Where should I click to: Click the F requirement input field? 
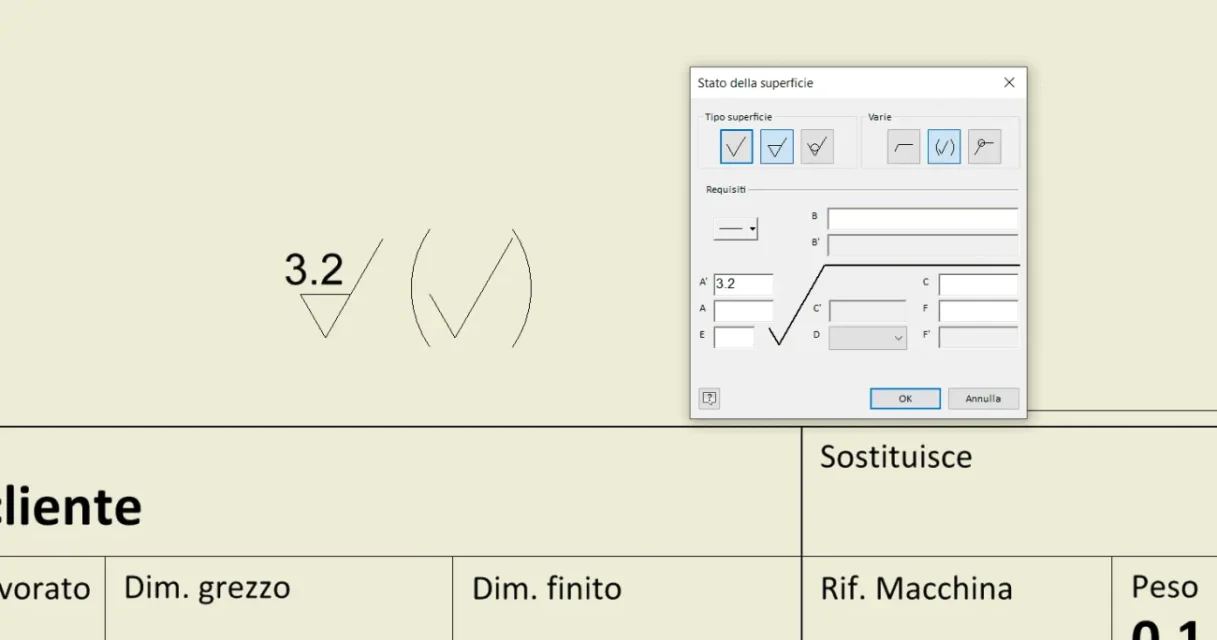tap(978, 311)
